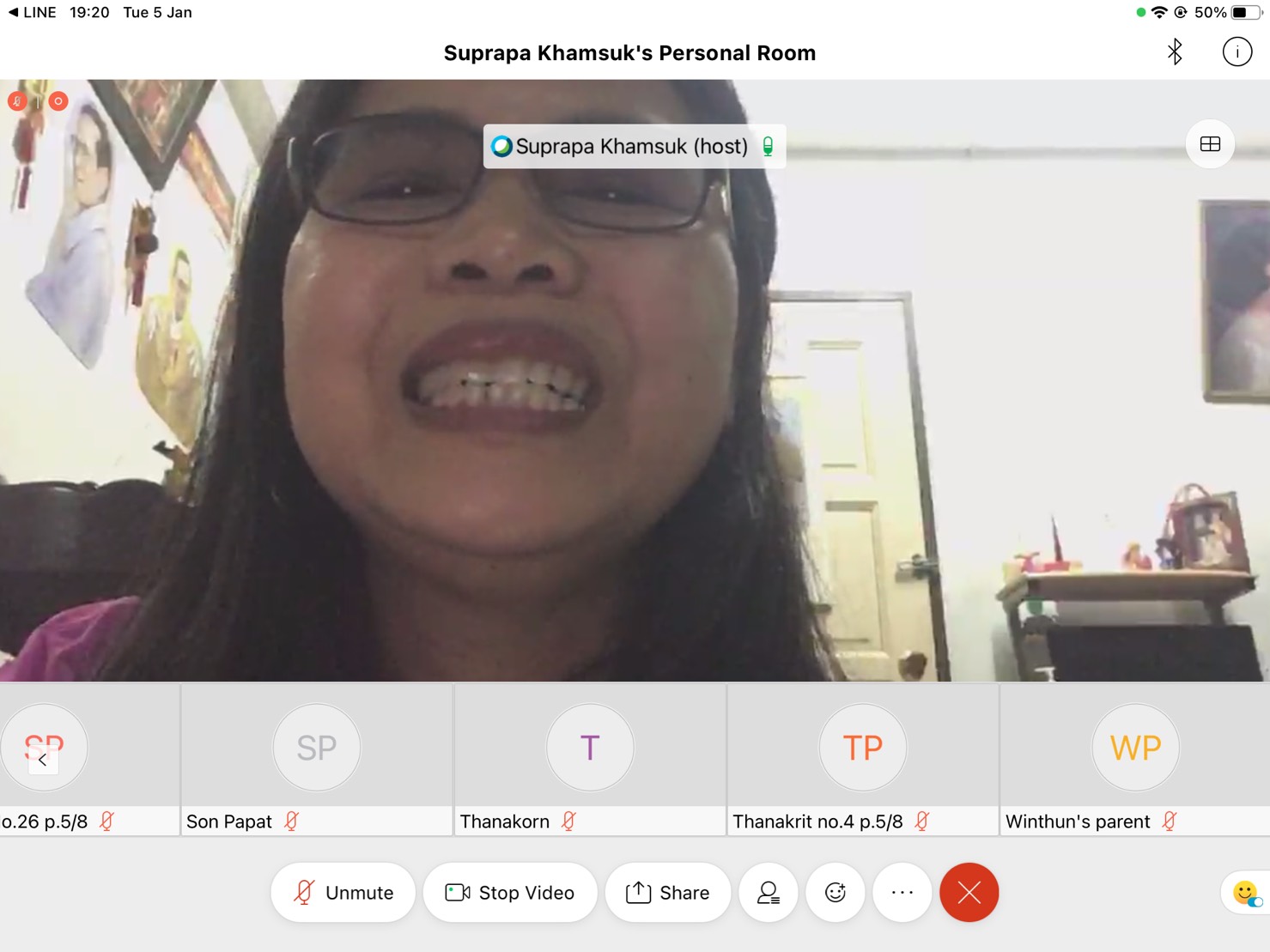Switch to grid layout view
The image size is (1270, 952).
click(1210, 144)
